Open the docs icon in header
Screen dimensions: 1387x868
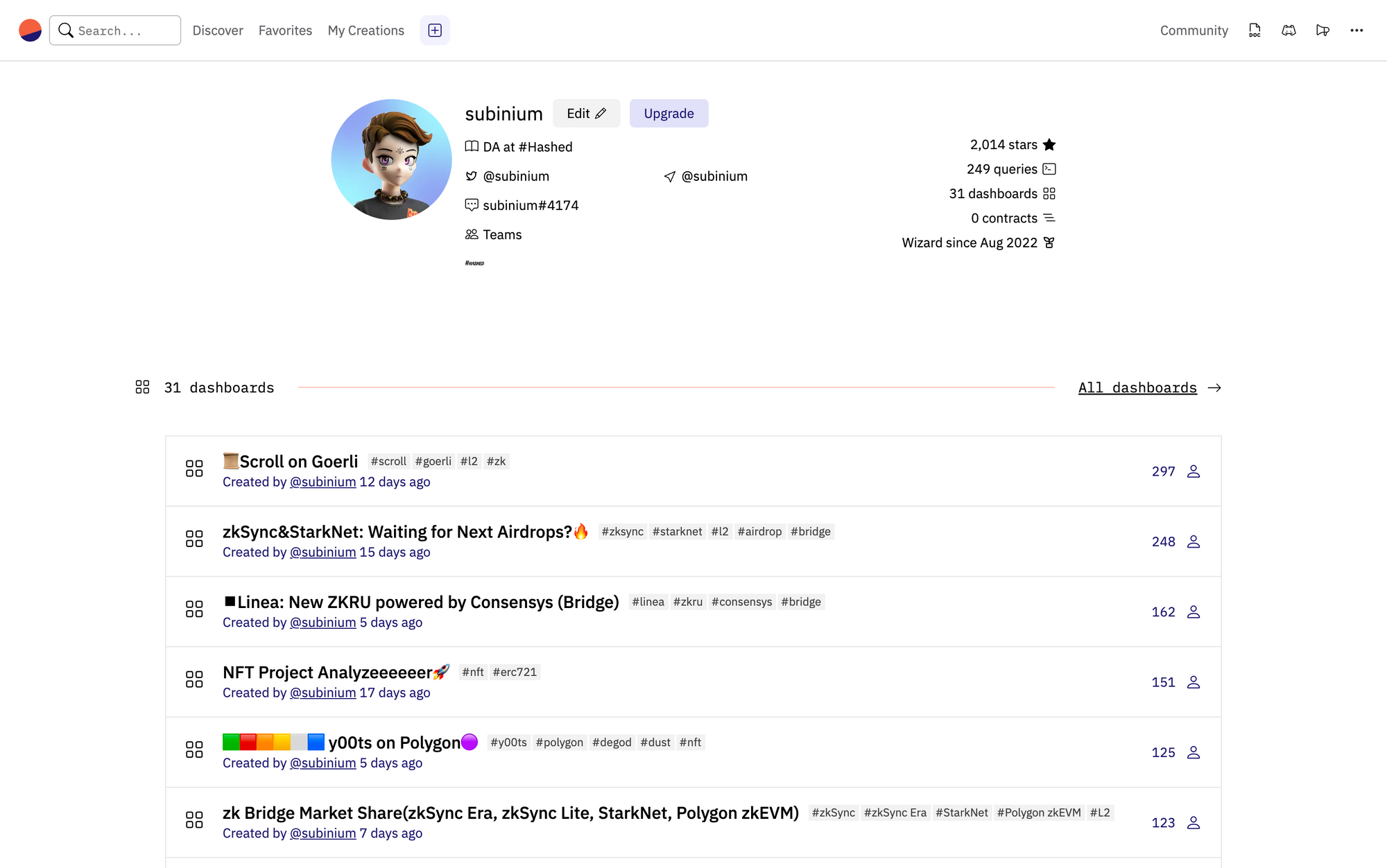point(1255,31)
